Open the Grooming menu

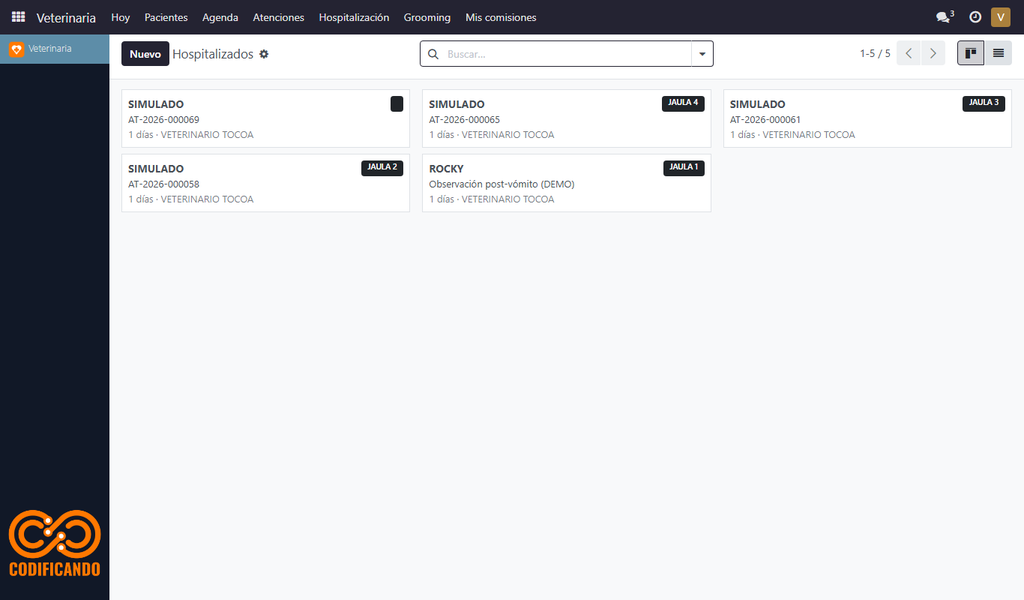click(x=427, y=18)
